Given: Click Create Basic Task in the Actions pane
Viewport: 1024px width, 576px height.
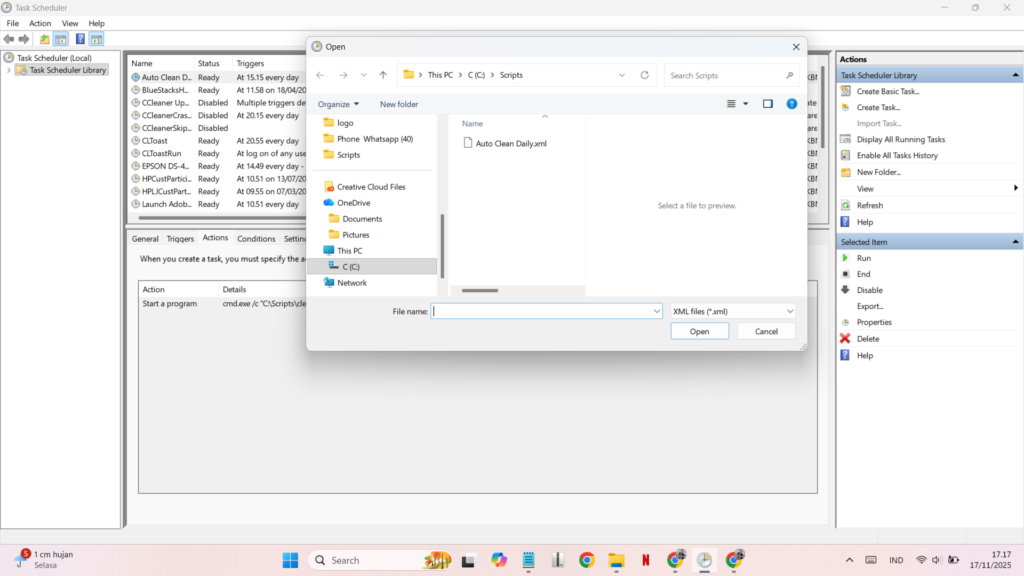Looking at the screenshot, I should coord(887,91).
